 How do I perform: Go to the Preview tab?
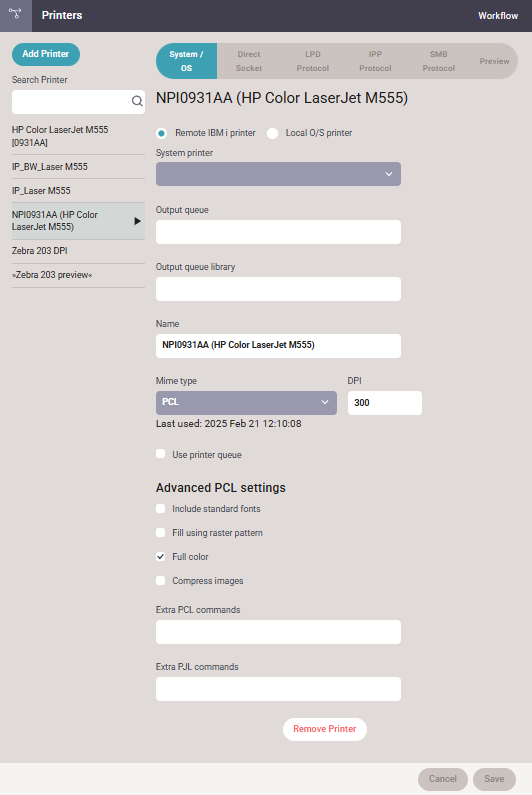pos(494,61)
